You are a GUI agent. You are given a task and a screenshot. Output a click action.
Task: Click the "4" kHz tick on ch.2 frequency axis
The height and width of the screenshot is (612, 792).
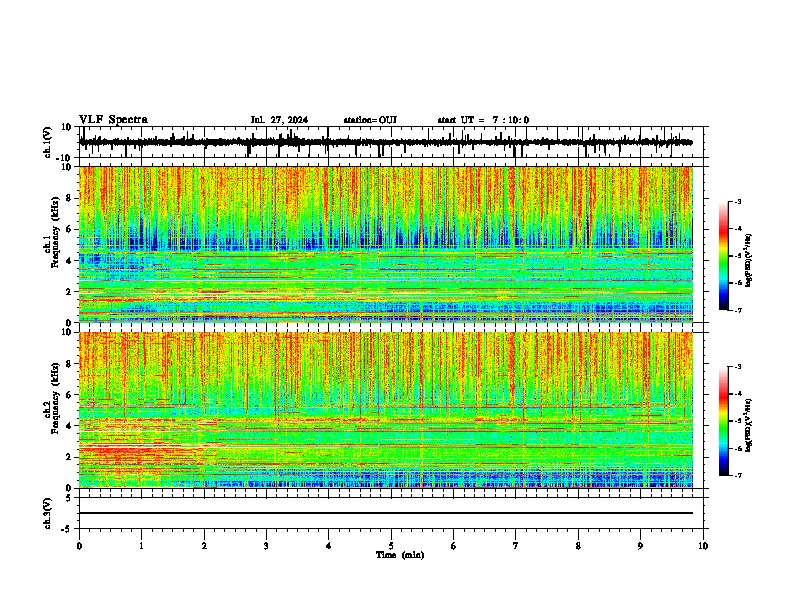(x=70, y=426)
